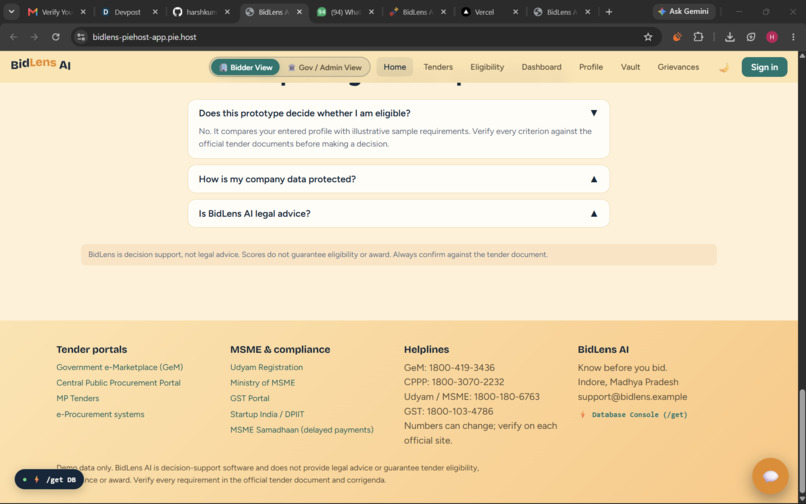806x504 pixels.
Task: Expand How is my company data protected
Action: tap(398, 179)
